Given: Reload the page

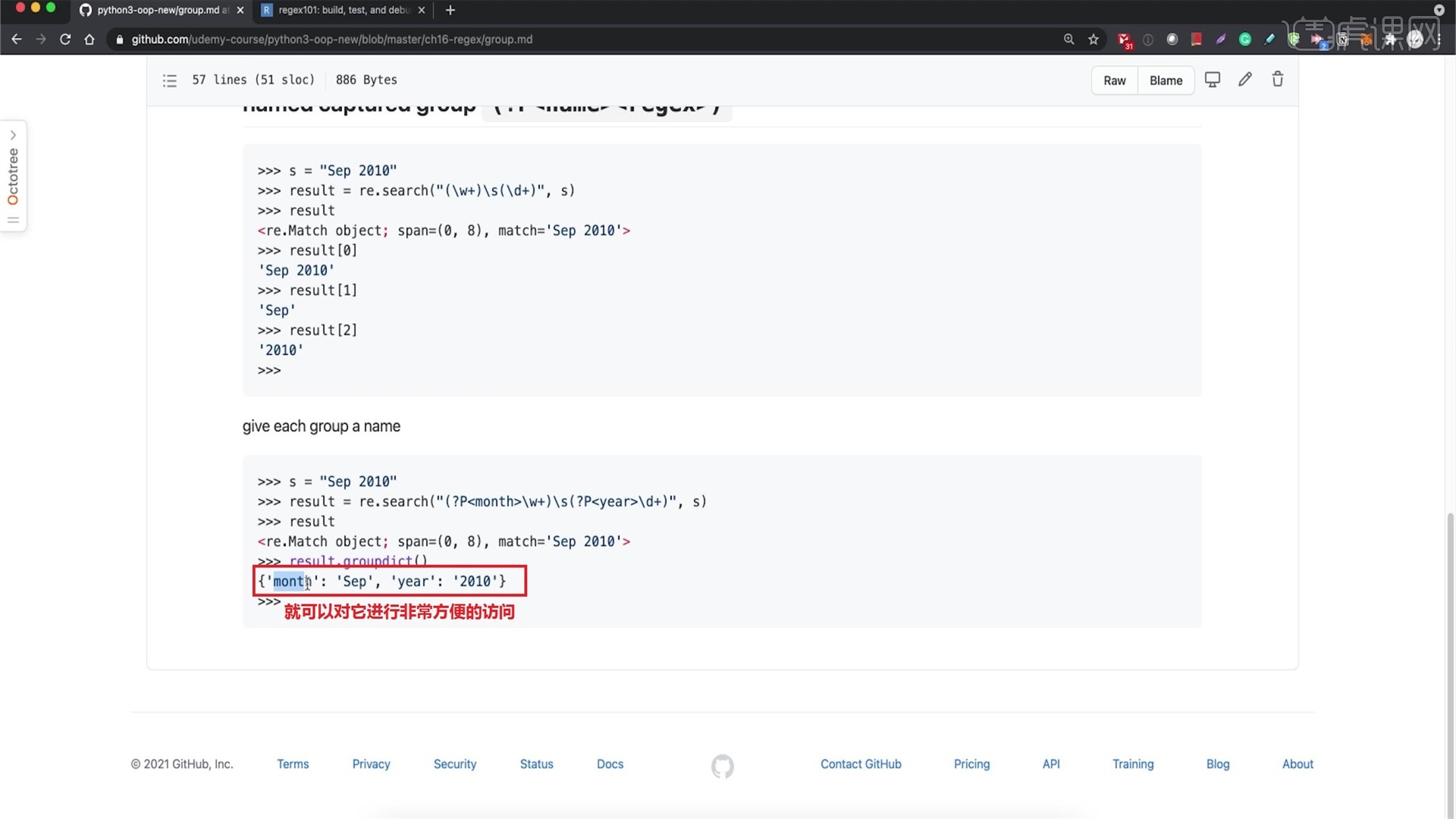Looking at the screenshot, I should tap(65, 39).
